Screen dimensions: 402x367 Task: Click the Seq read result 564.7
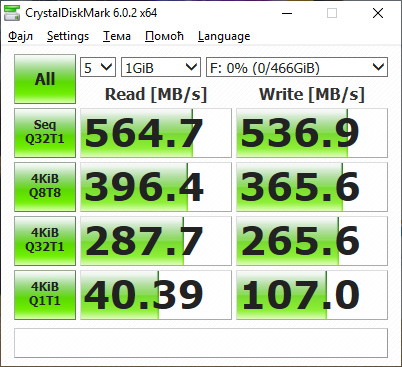156,133
